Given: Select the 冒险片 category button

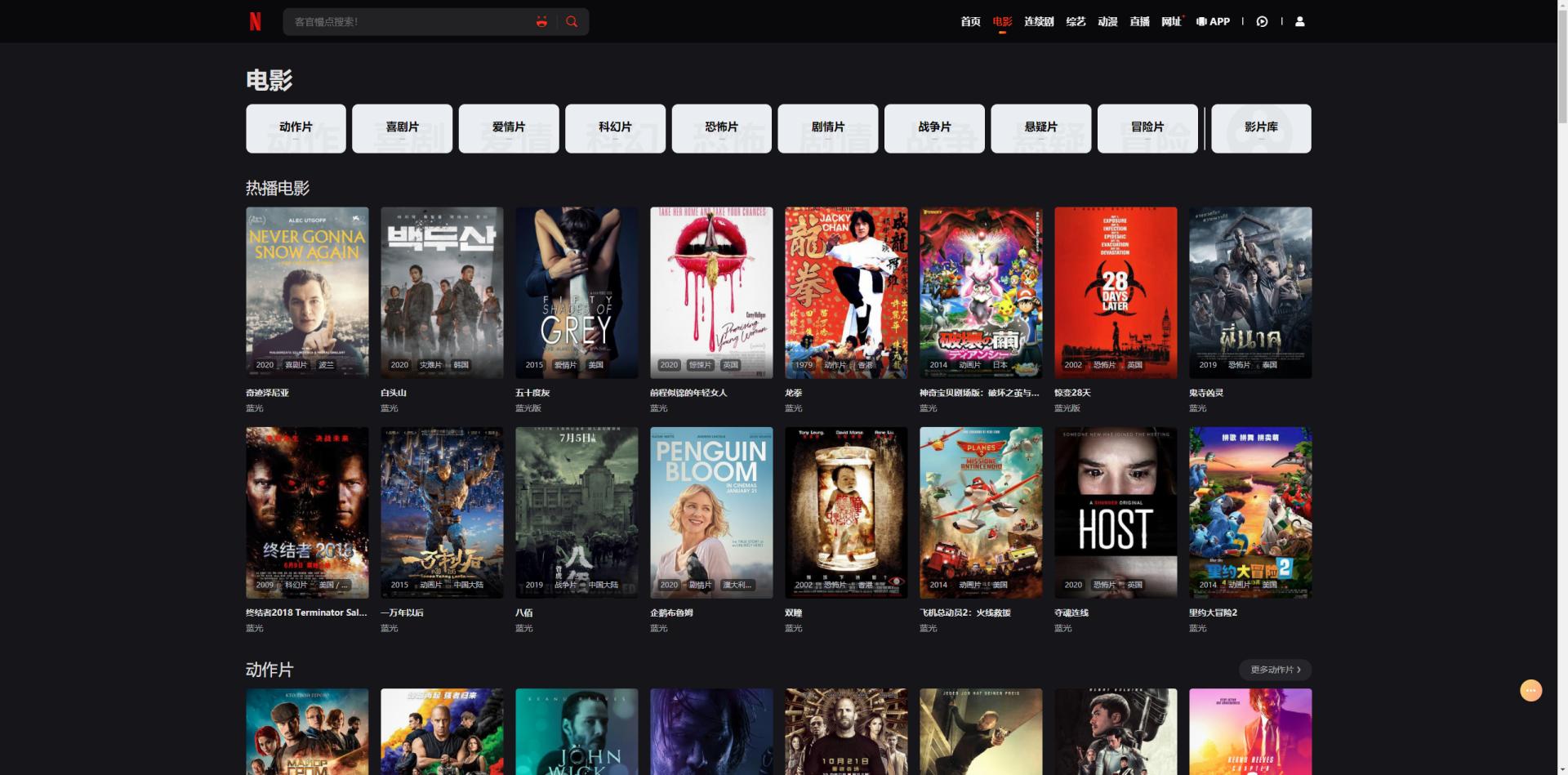Looking at the screenshot, I should (x=1147, y=128).
